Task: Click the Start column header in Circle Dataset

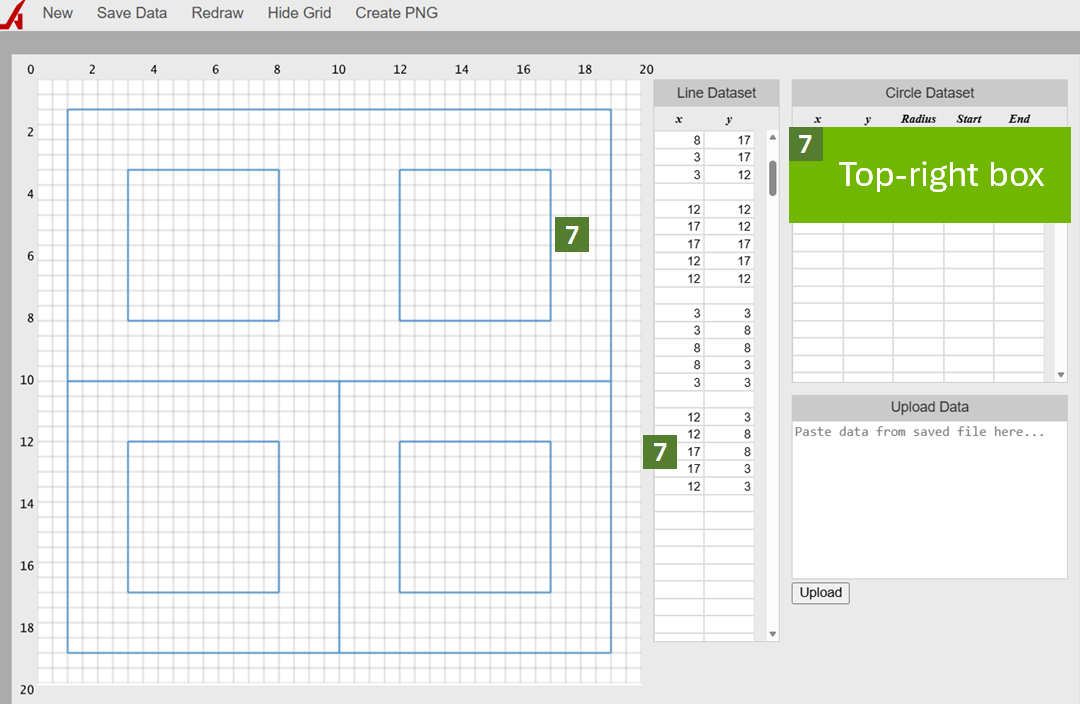Action: coord(969,118)
